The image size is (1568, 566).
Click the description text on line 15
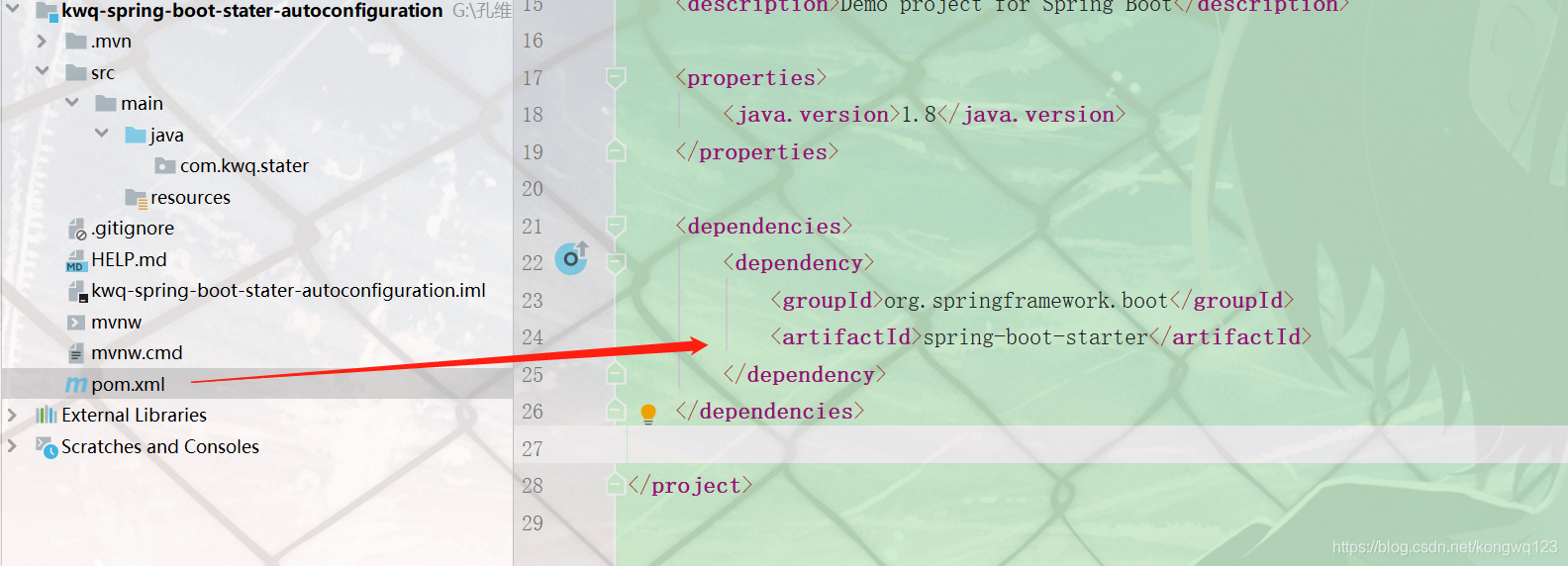1007,6
